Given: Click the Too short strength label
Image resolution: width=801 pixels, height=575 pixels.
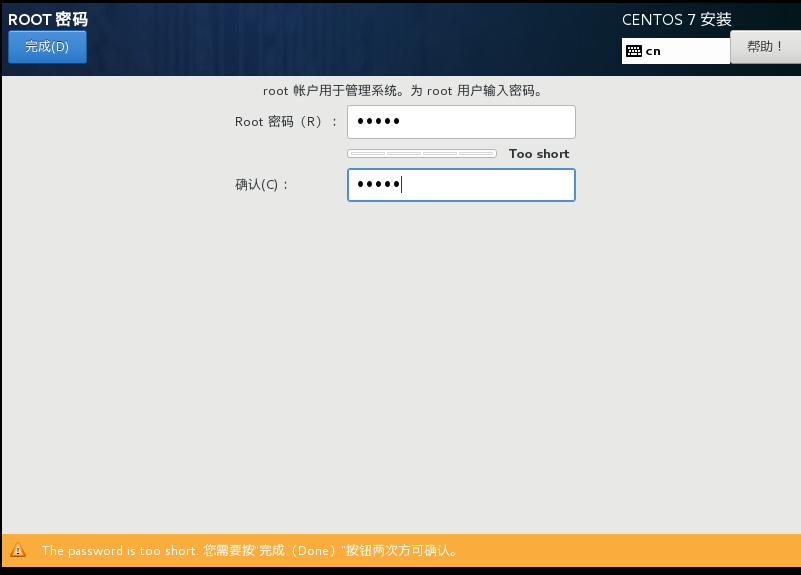Looking at the screenshot, I should point(539,154).
